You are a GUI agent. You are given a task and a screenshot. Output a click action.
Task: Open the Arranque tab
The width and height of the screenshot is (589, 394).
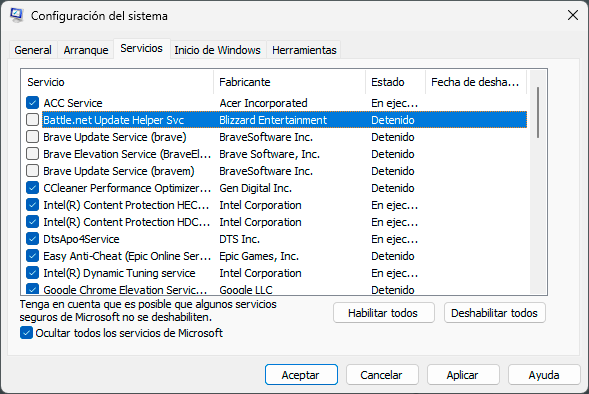[x=86, y=50]
